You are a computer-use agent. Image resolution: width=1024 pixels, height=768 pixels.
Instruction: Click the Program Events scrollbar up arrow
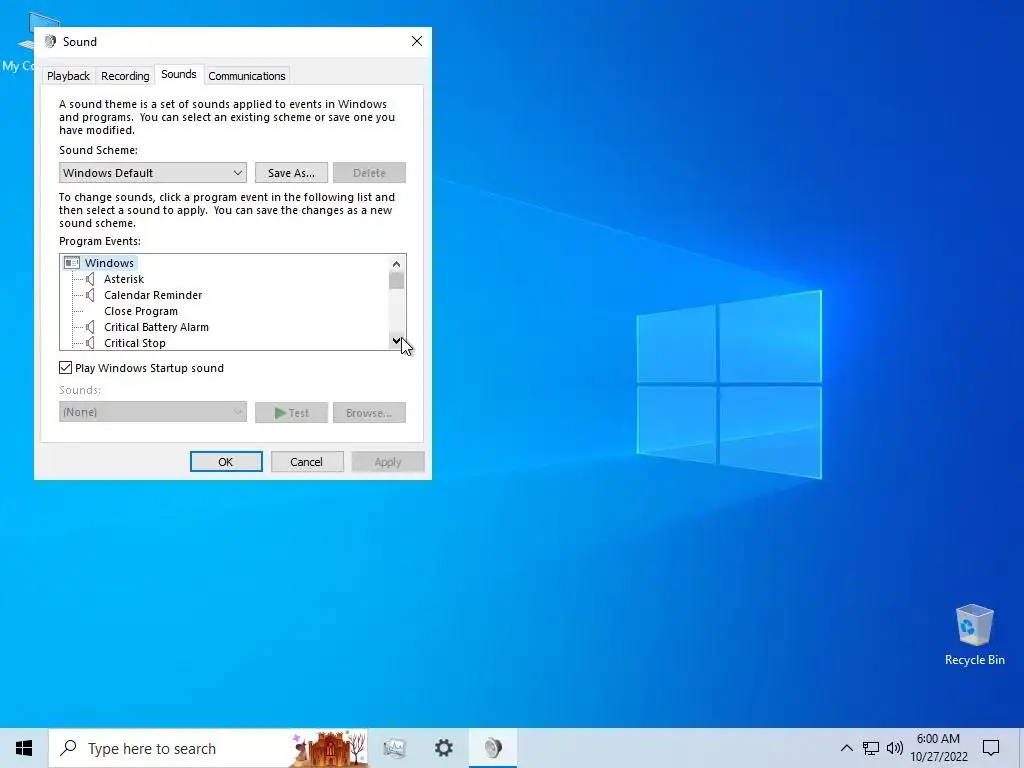pyautogui.click(x=396, y=264)
